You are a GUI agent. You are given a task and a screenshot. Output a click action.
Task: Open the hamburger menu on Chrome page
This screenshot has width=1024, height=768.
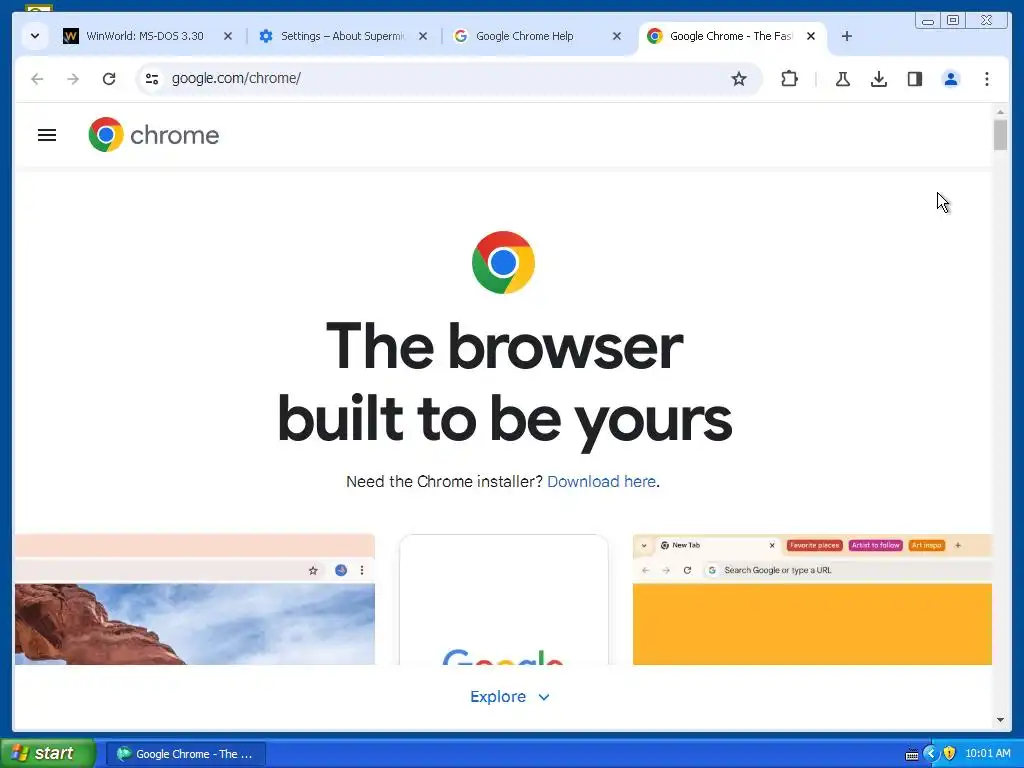point(47,135)
